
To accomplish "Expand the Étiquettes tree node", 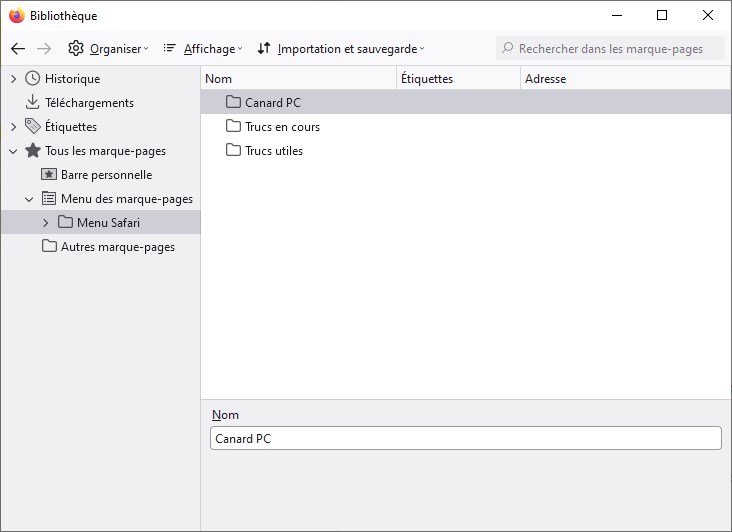I will point(14,127).
